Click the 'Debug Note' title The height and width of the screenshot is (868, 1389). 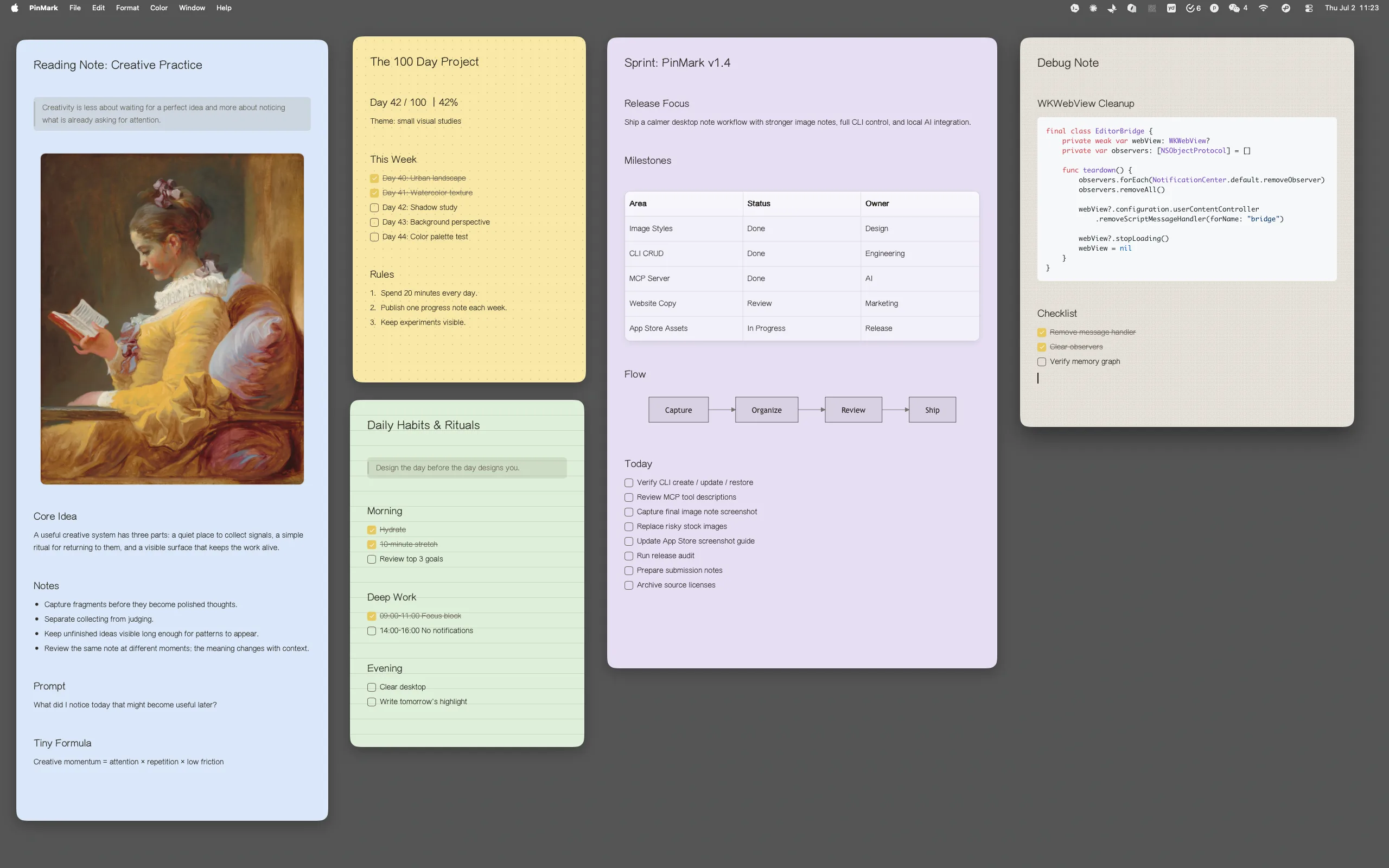(x=1068, y=62)
